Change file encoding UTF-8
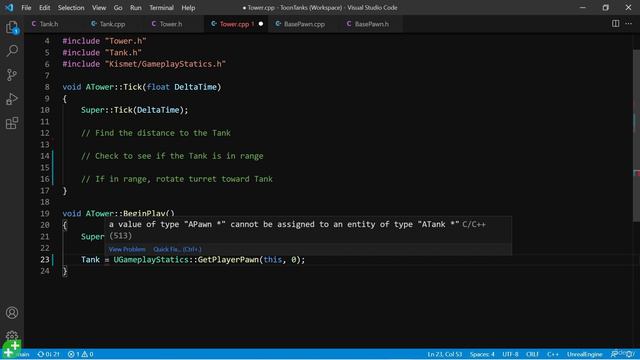This screenshot has height=360, width=640. [x=510, y=354]
